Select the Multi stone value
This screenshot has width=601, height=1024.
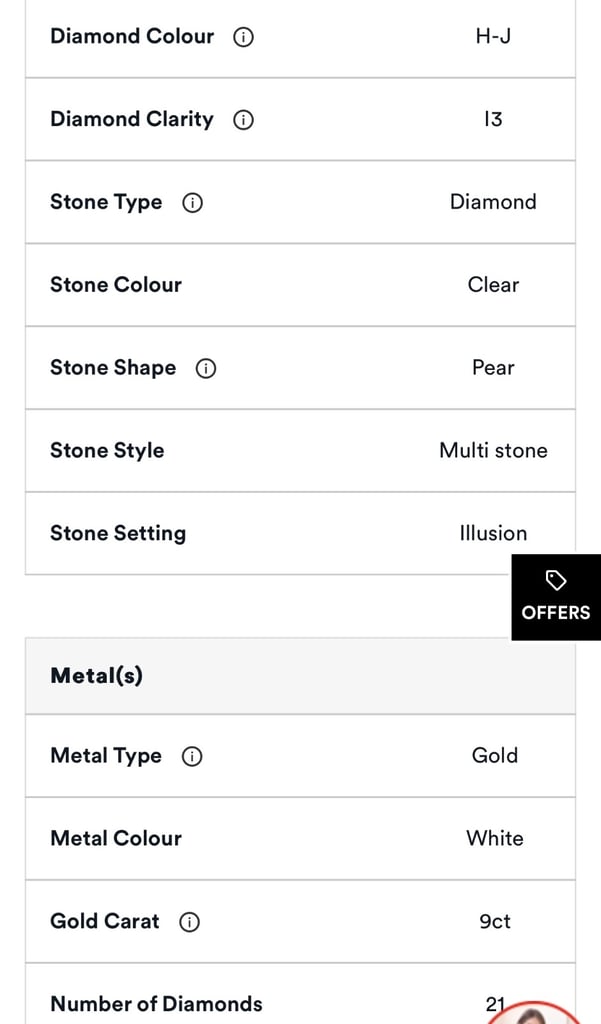tap(493, 451)
